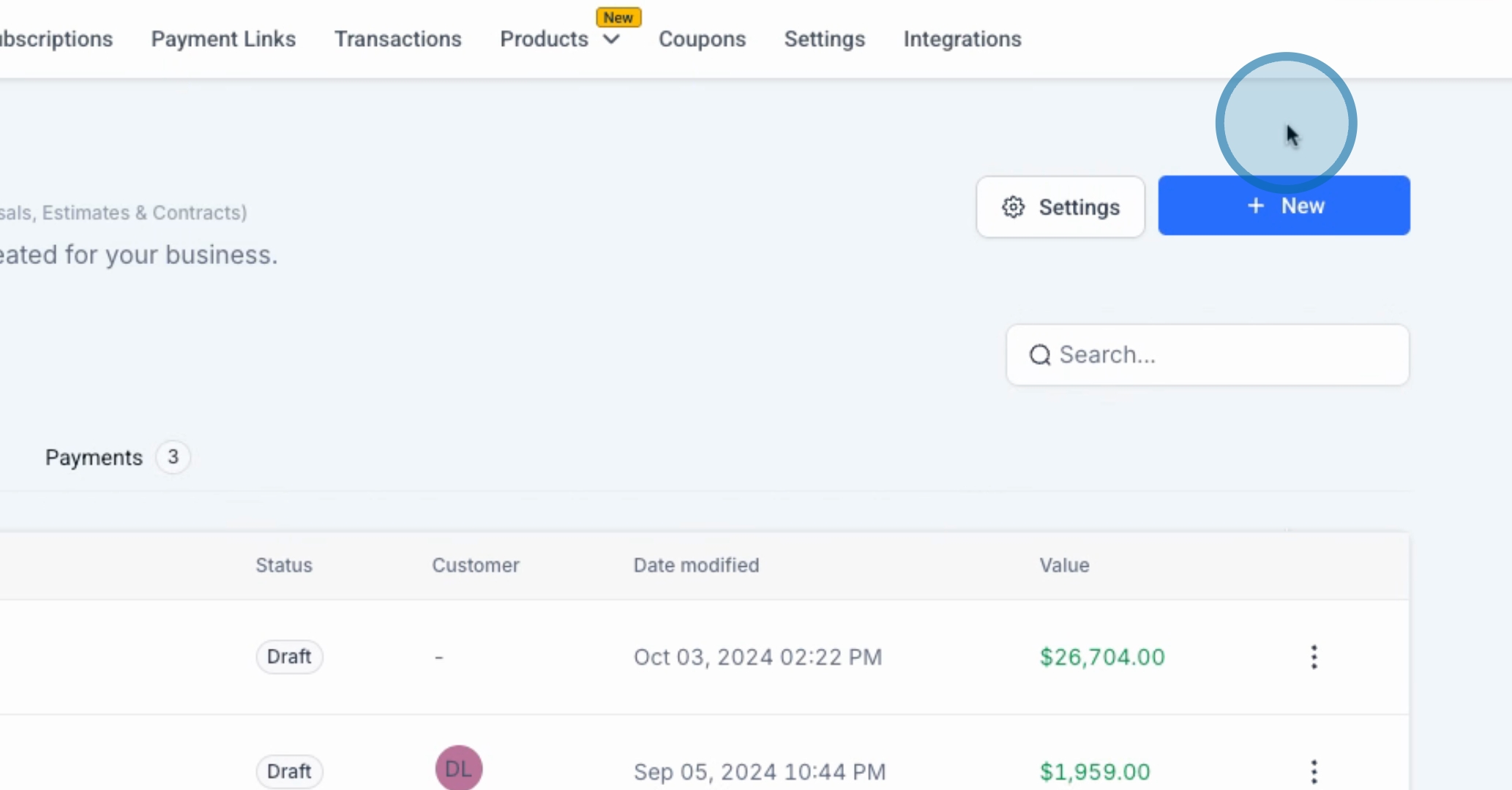Image resolution: width=1512 pixels, height=790 pixels.
Task: Click date Sep 05, 2024 10:44 PM
Action: 760,772
